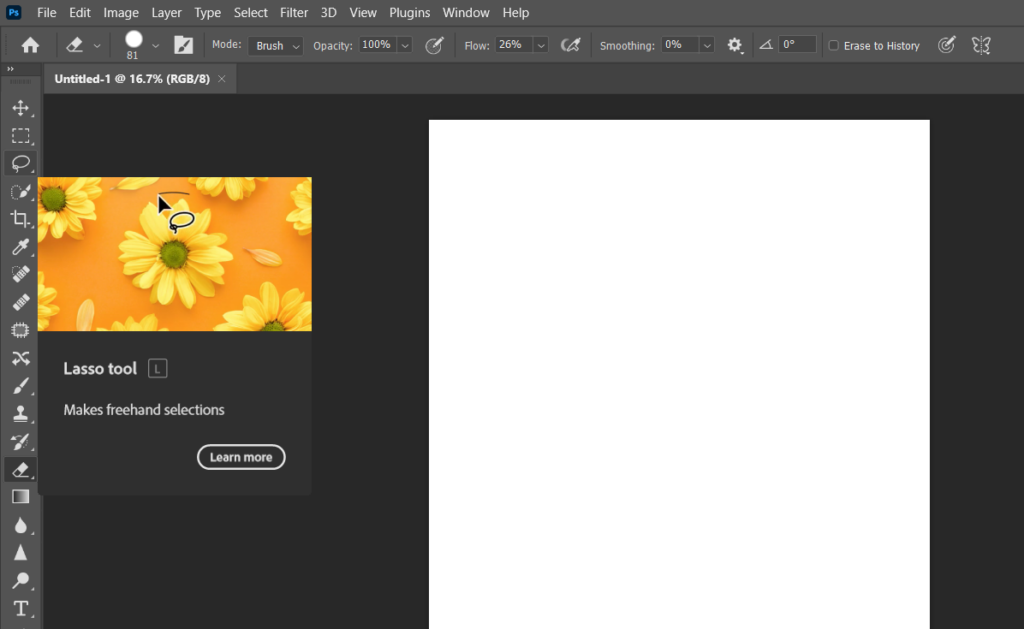Open the Image menu

(x=121, y=12)
